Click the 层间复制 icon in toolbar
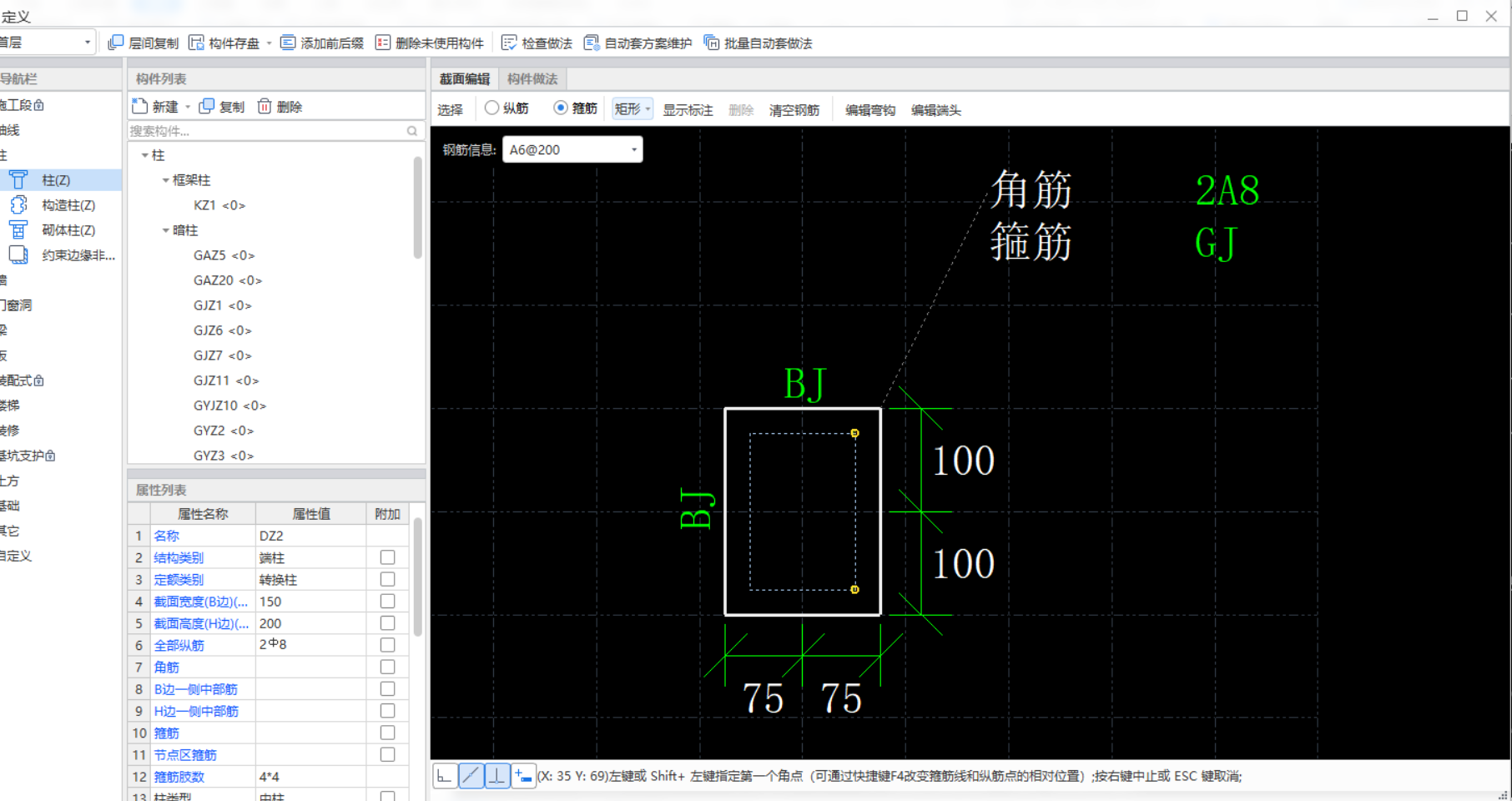 click(116, 43)
